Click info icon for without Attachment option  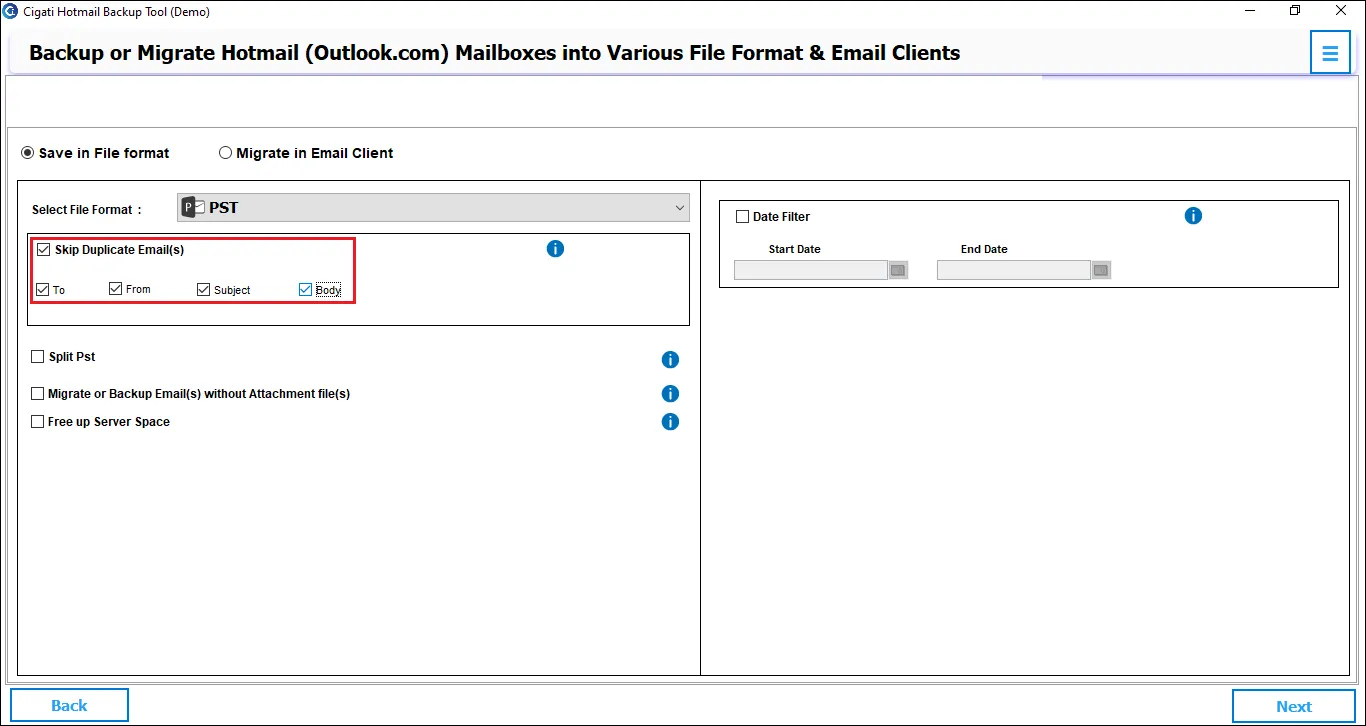pyautogui.click(x=670, y=394)
